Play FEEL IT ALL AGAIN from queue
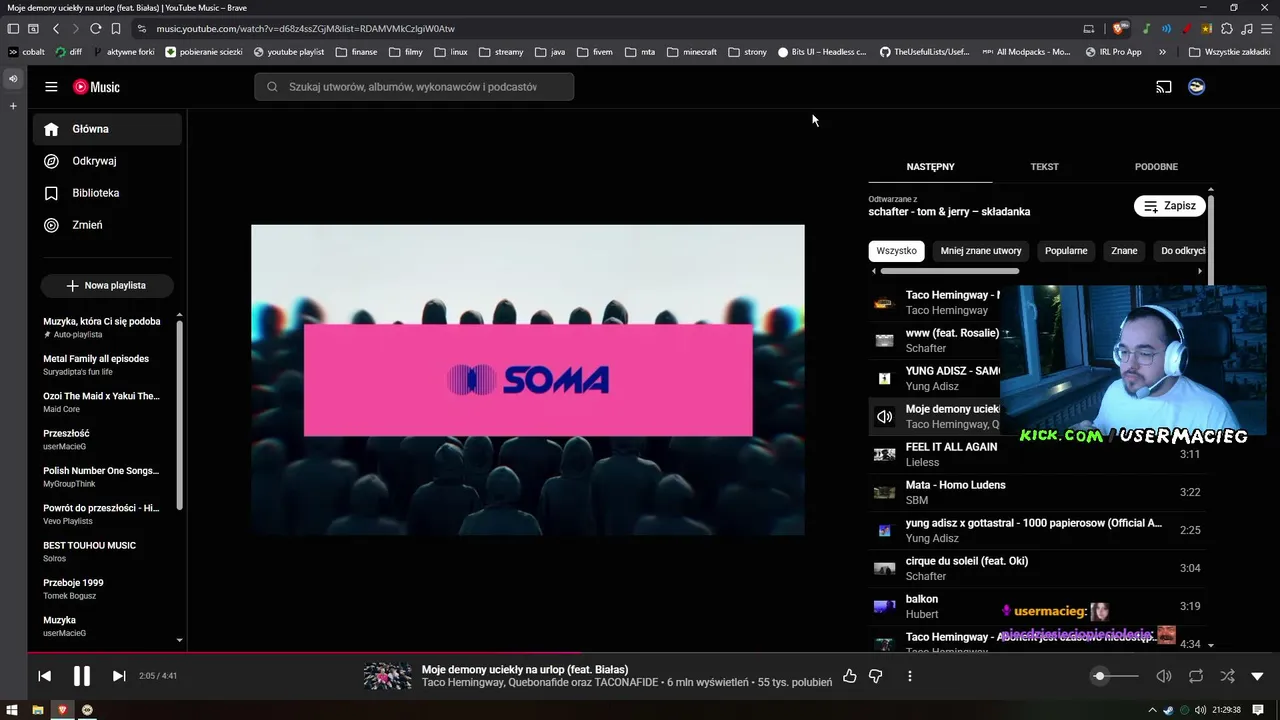 (x=1037, y=454)
